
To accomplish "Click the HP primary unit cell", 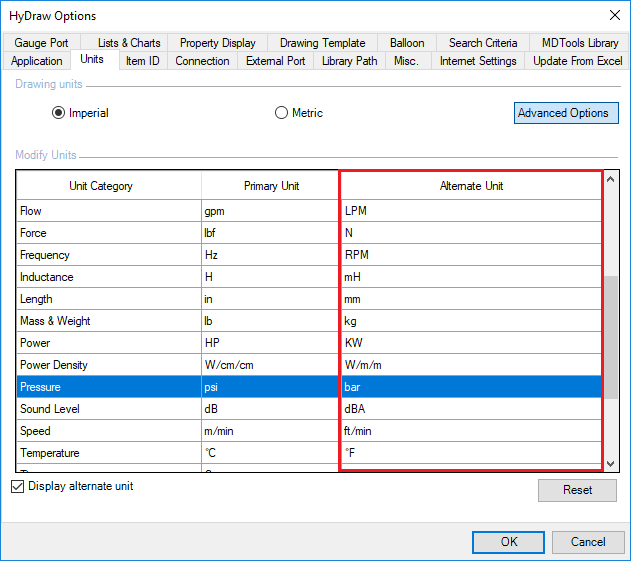I will (x=270, y=343).
